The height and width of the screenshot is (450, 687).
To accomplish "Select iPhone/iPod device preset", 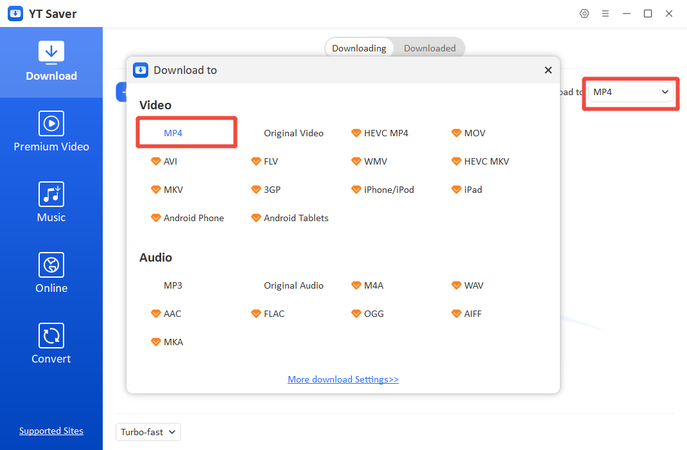I will click(382, 190).
